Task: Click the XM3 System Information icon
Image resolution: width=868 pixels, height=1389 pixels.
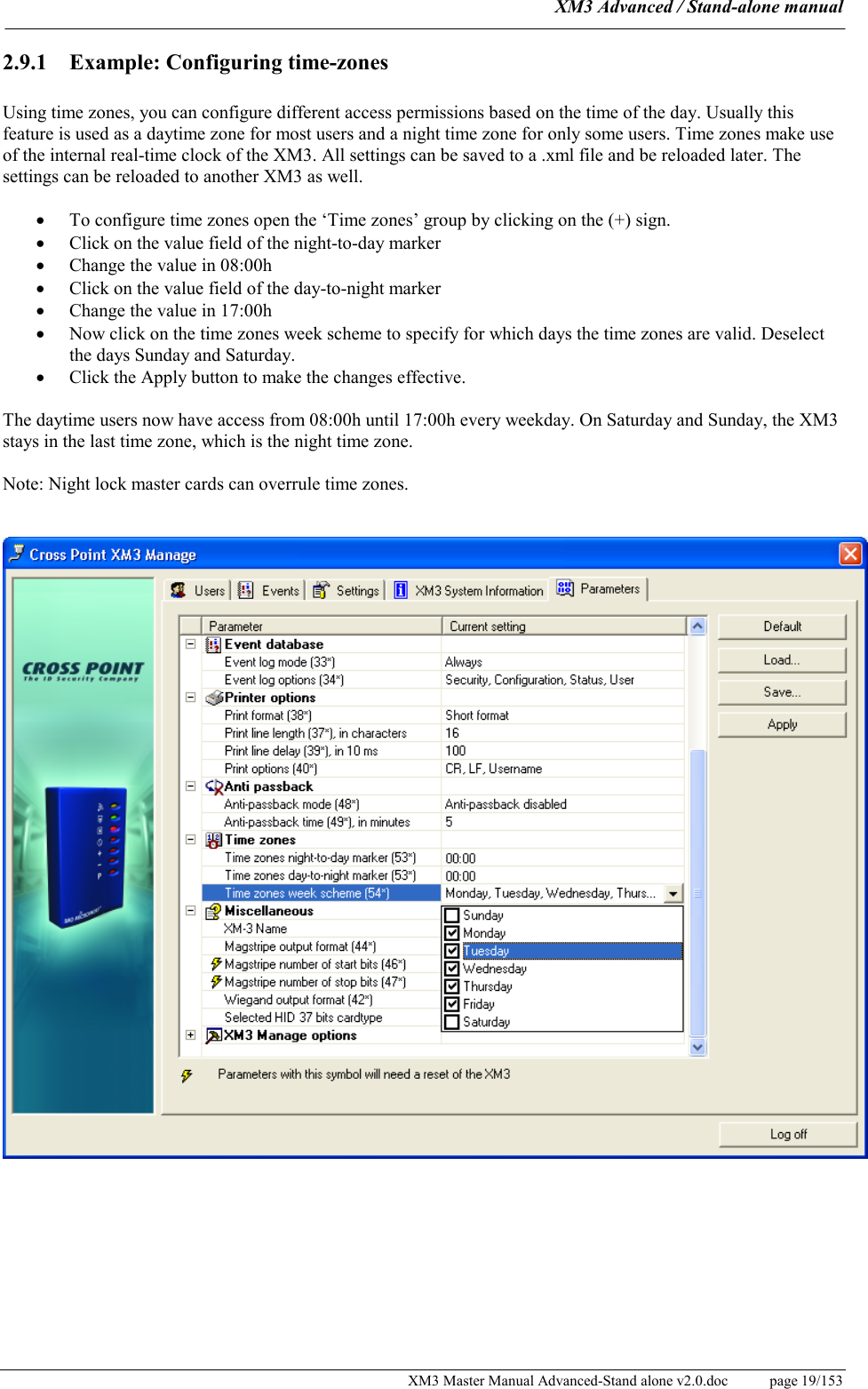Action: click(401, 590)
